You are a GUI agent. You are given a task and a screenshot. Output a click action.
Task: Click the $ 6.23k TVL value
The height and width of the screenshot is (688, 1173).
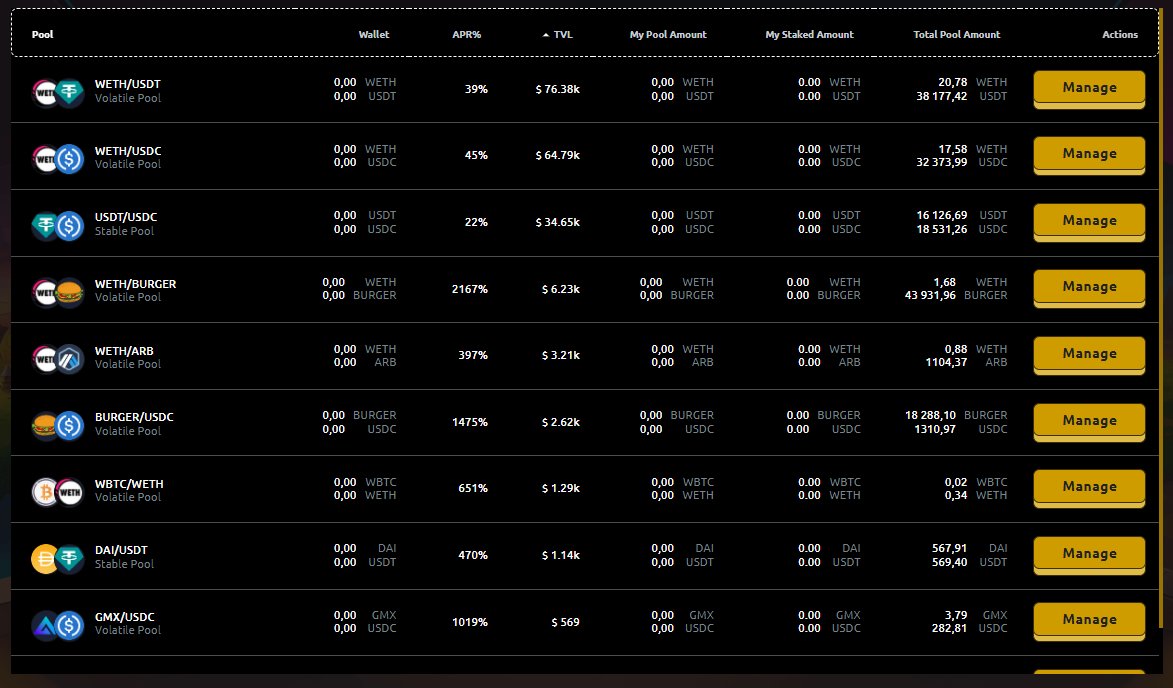tap(560, 289)
